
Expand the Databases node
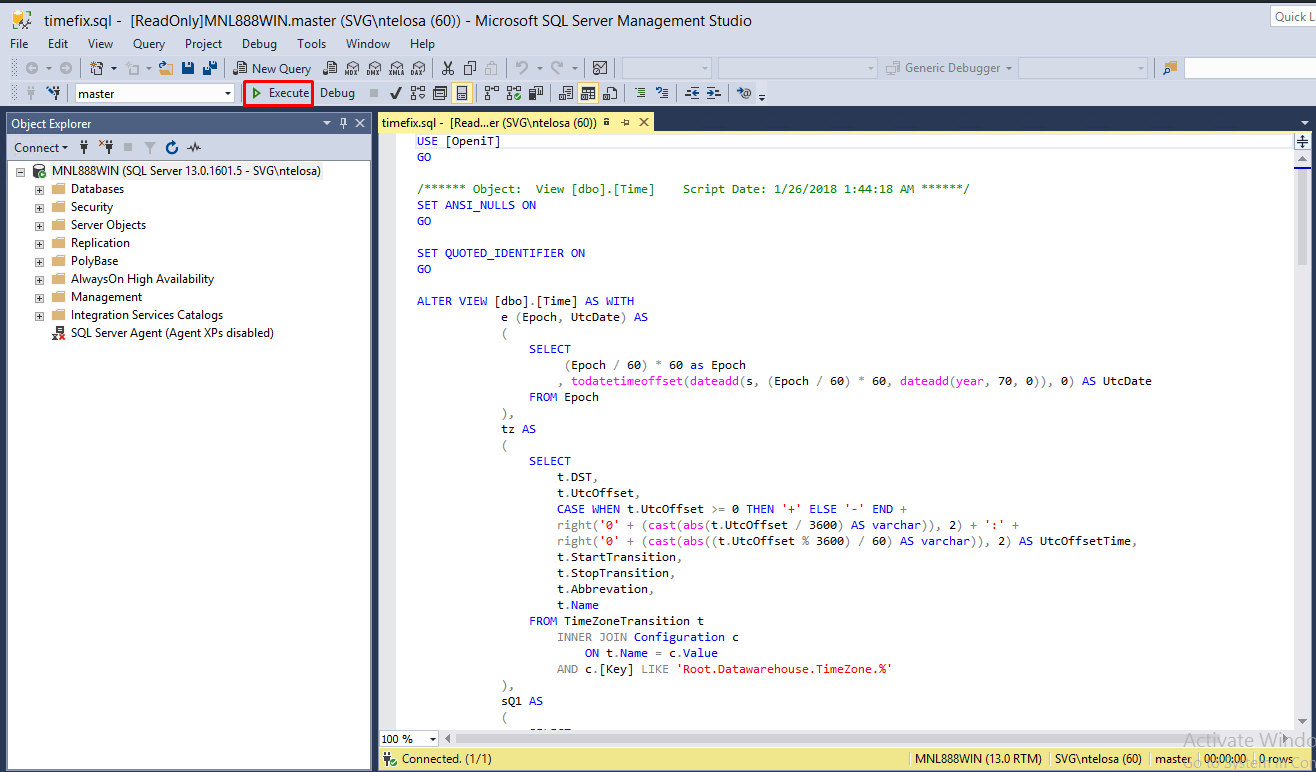click(x=39, y=189)
